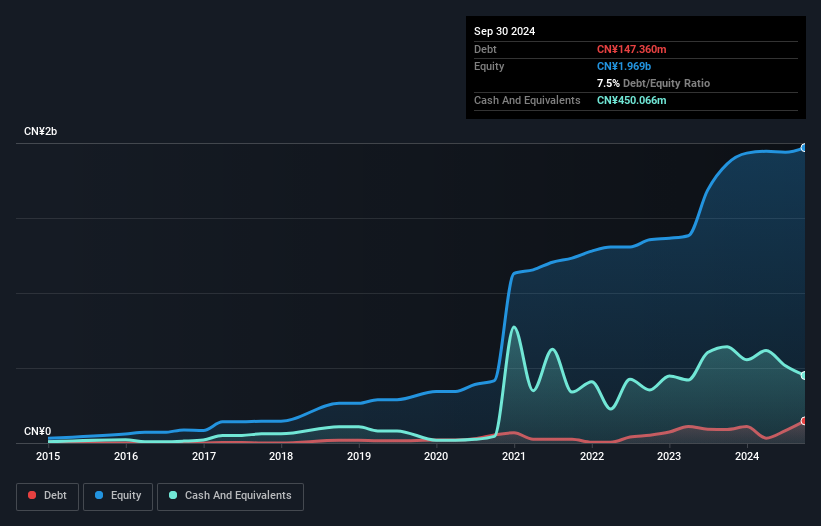Click the 2018 x-axis label

click(x=281, y=456)
